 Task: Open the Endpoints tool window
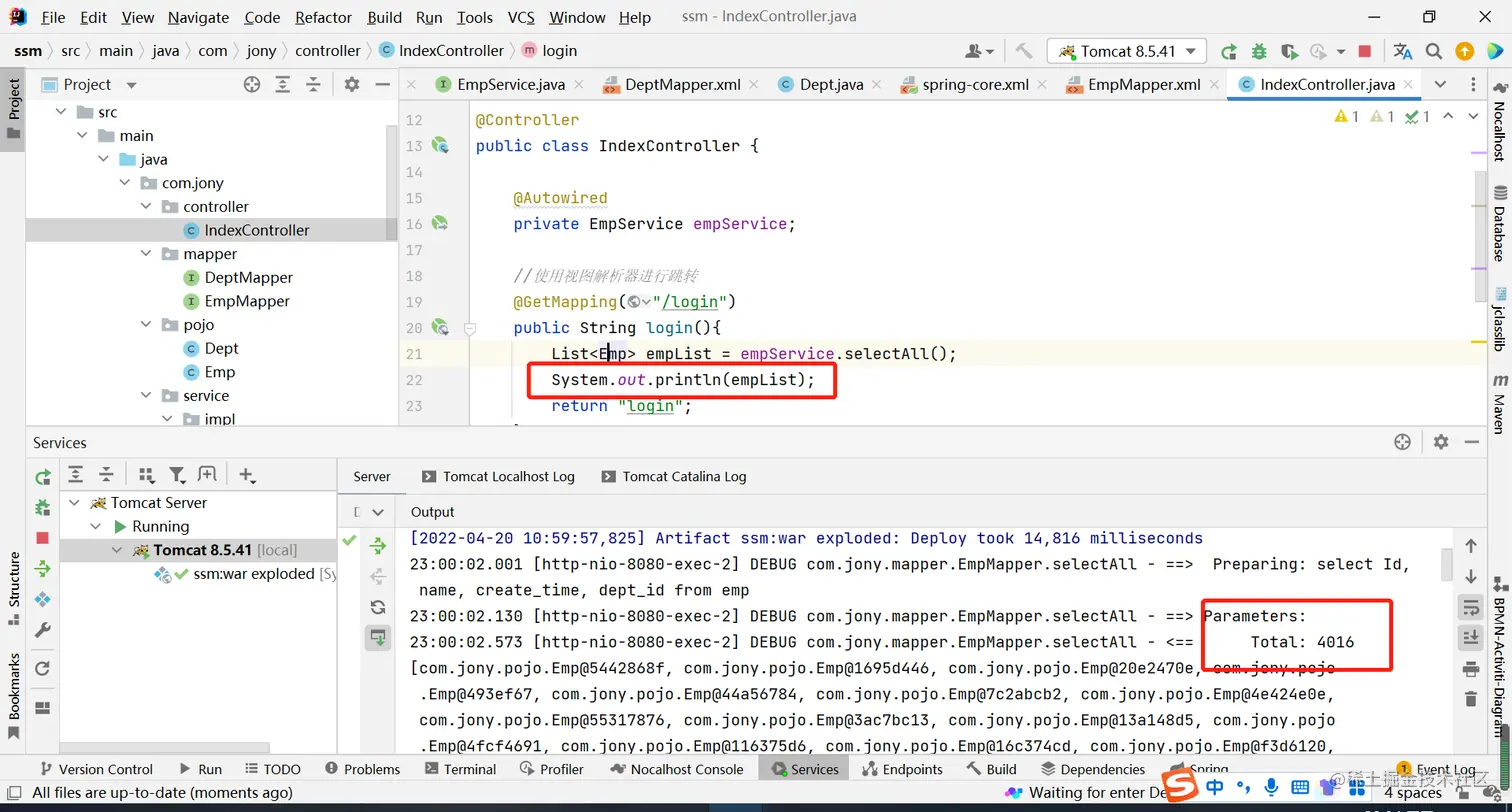pos(902,769)
